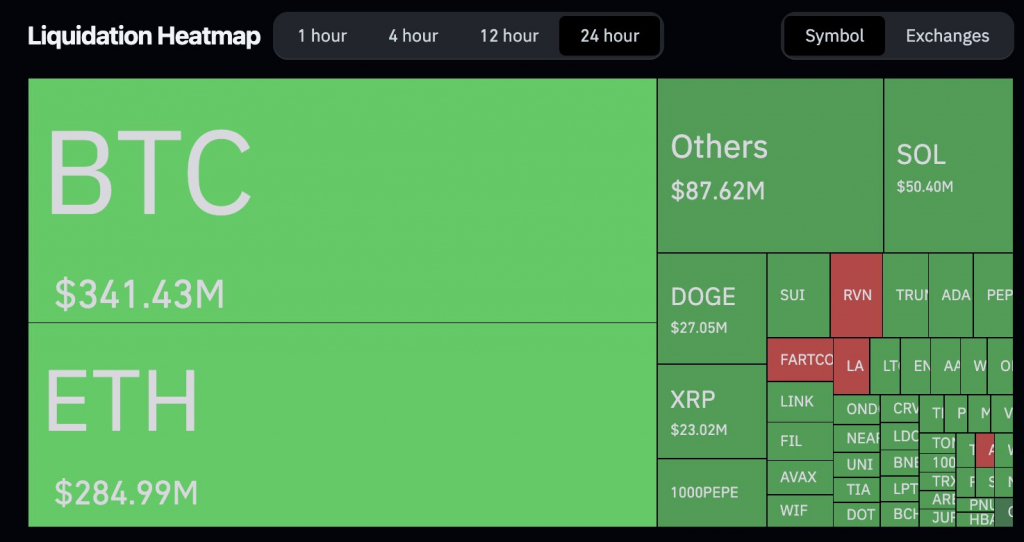The image size is (1024, 542).
Task: Select the 24 hour timeframe tab
Action: (x=609, y=36)
